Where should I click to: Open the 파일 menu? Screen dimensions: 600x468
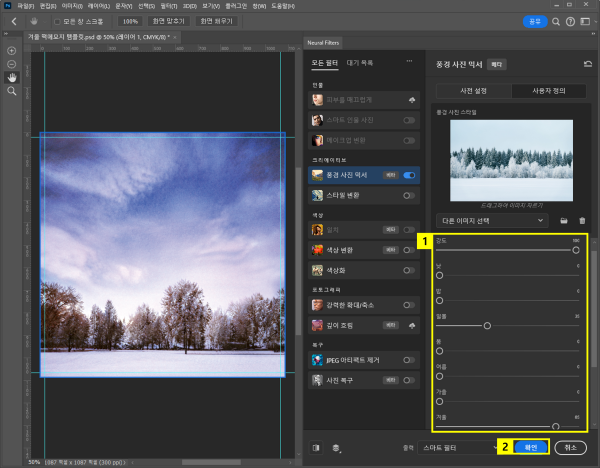coord(26,6)
